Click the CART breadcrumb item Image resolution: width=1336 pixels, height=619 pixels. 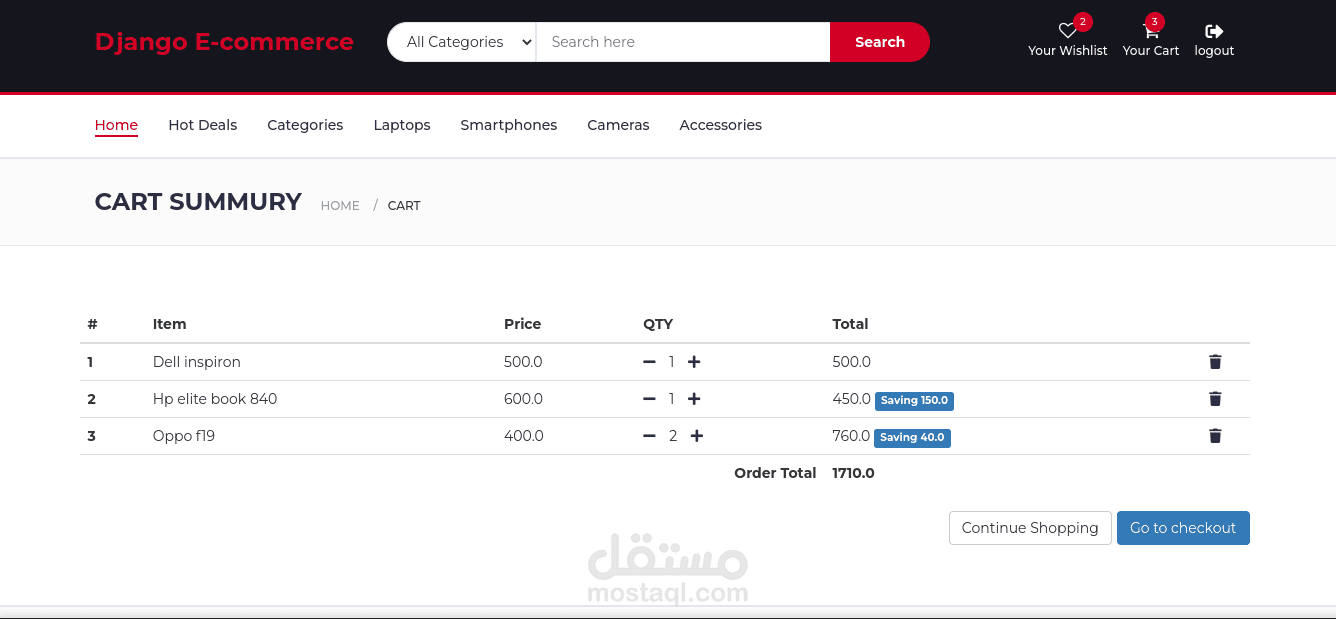point(404,205)
